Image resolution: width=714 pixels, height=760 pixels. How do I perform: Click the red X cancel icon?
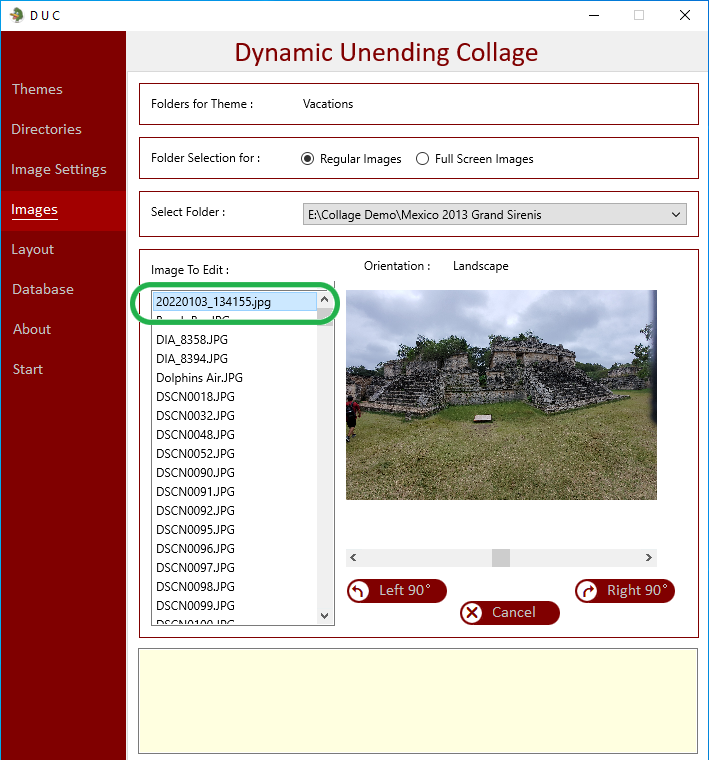472,613
